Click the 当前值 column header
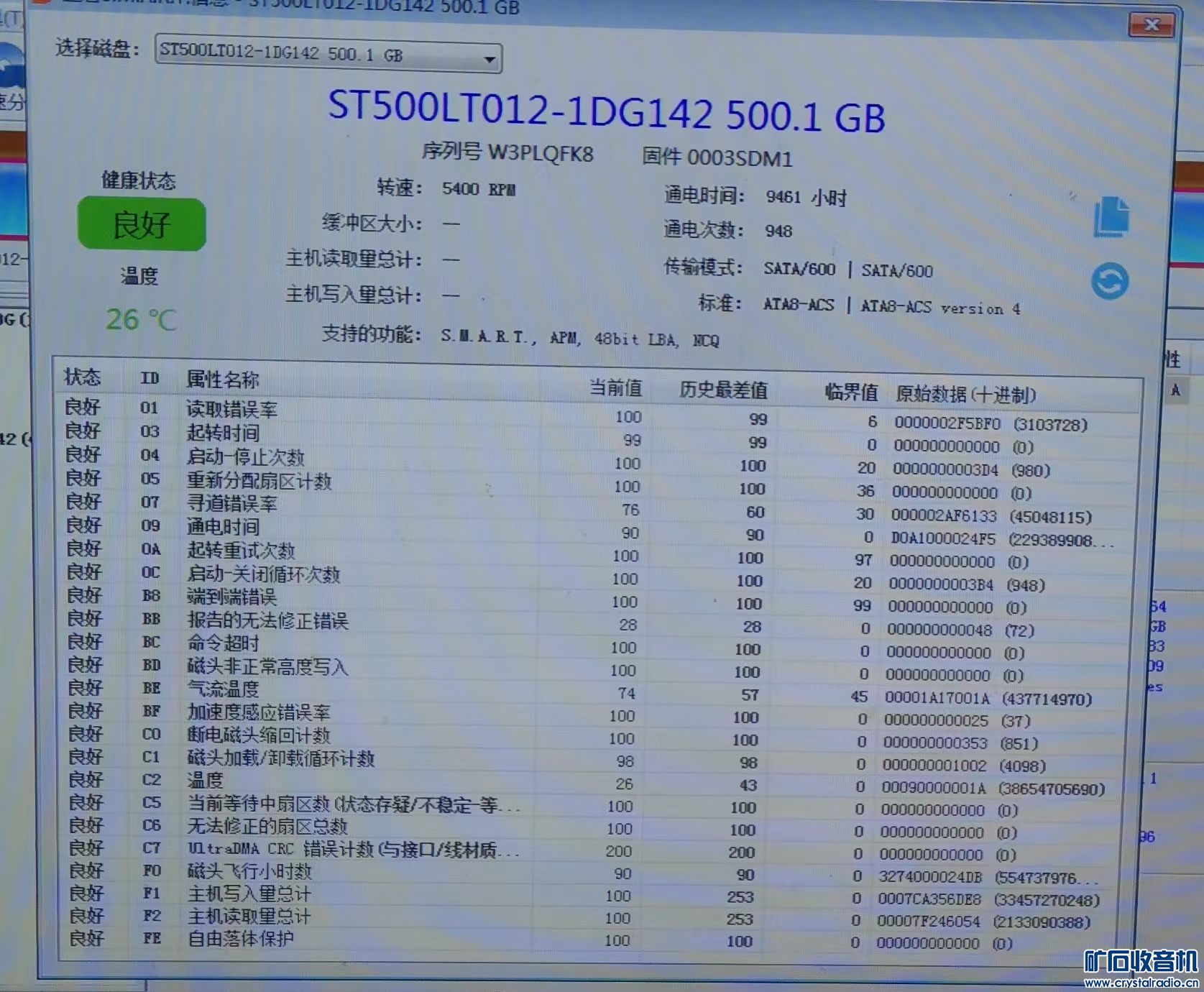1204x992 pixels. [615, 388]
